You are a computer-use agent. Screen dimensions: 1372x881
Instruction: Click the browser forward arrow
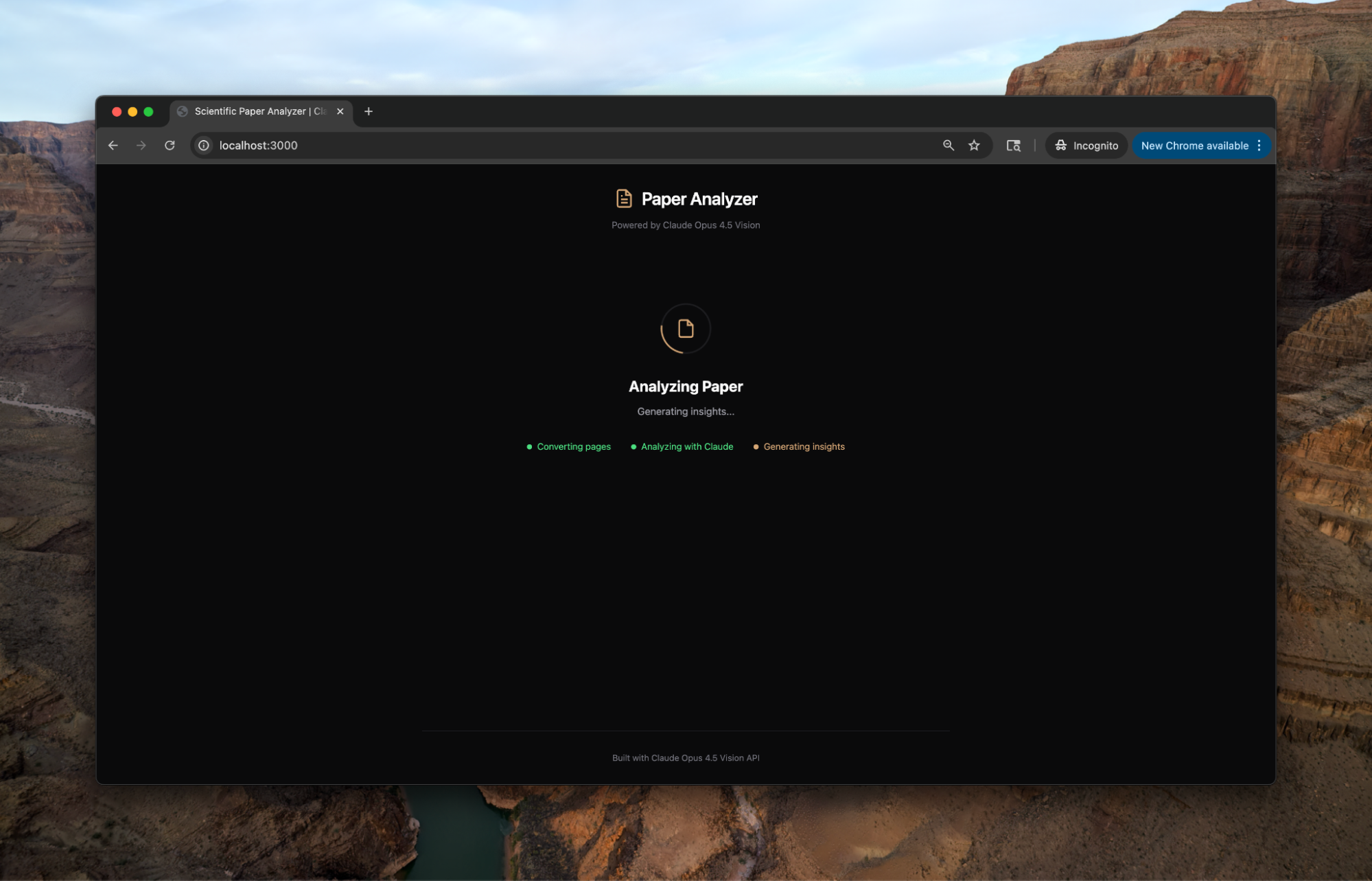[x=141, y=146]
